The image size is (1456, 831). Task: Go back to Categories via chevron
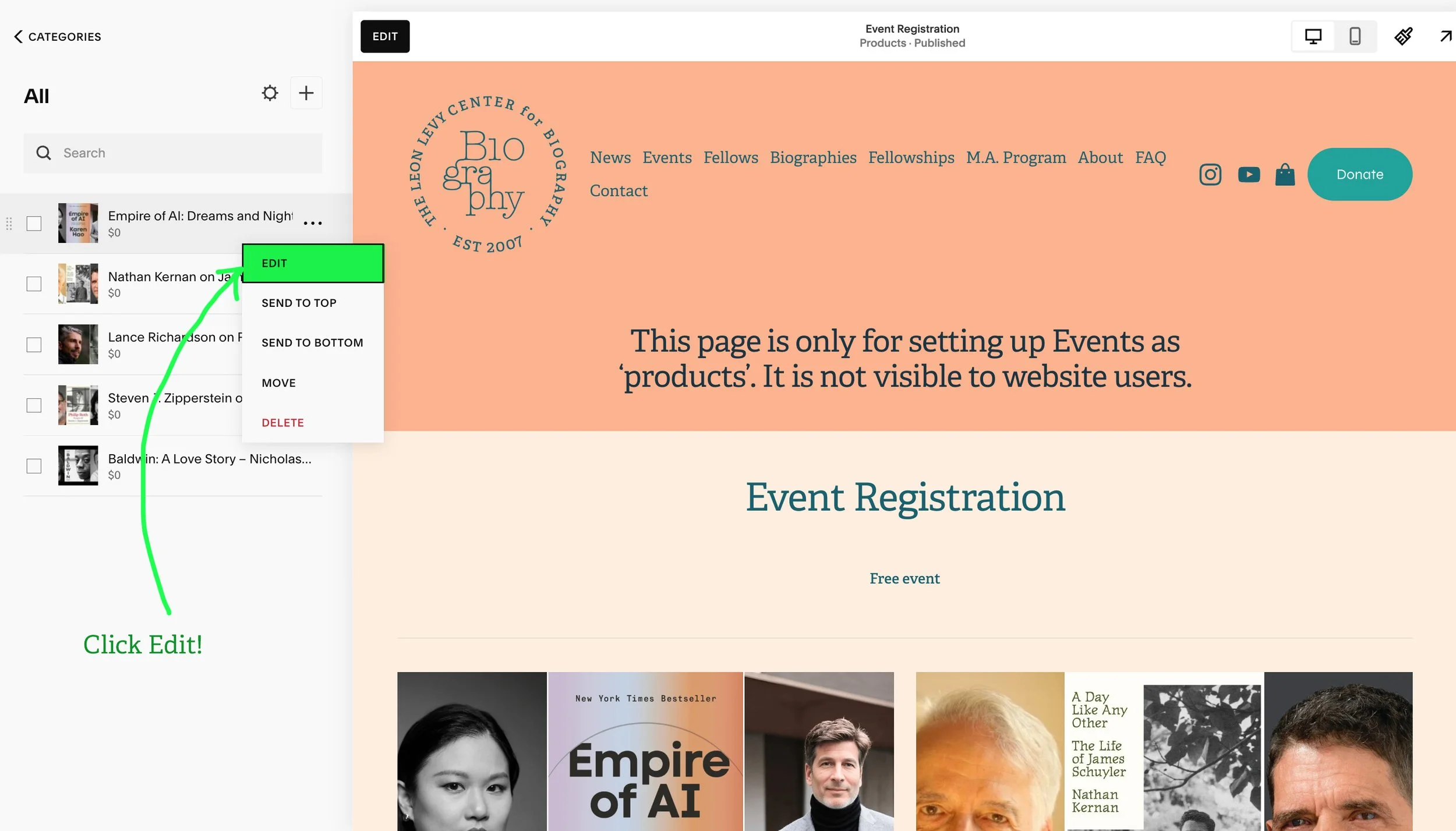tap(18, 37)
